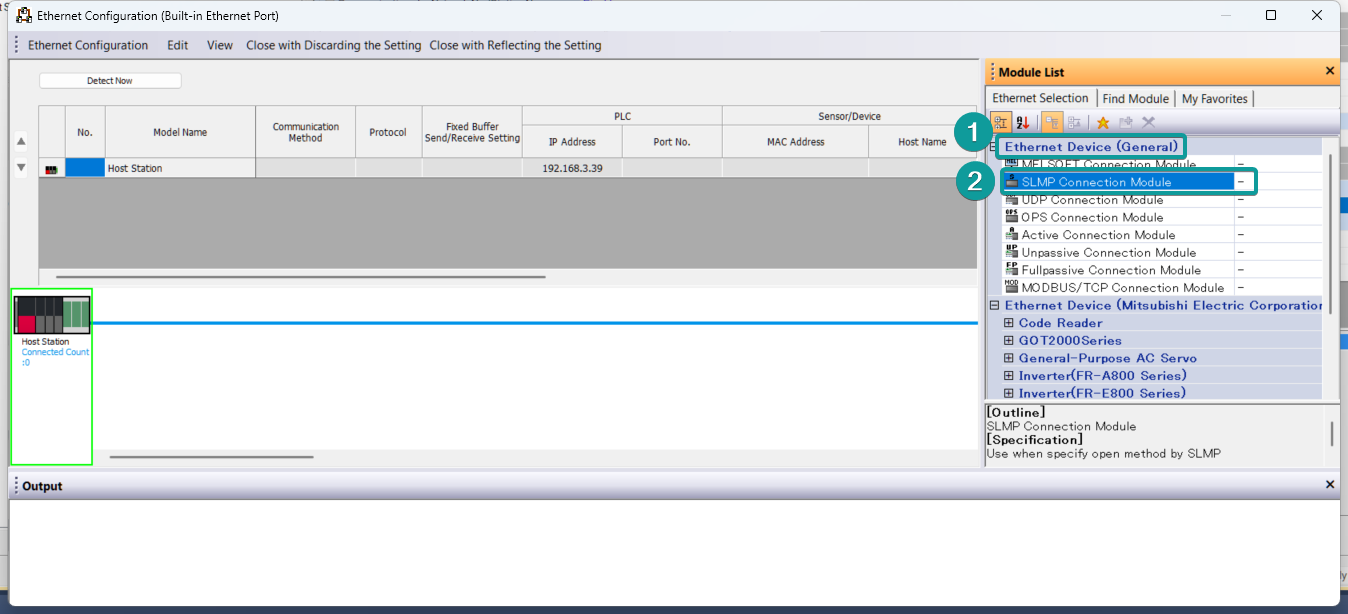
Task: Select the UDP Connection Module icon
Action: [1012, 199]
